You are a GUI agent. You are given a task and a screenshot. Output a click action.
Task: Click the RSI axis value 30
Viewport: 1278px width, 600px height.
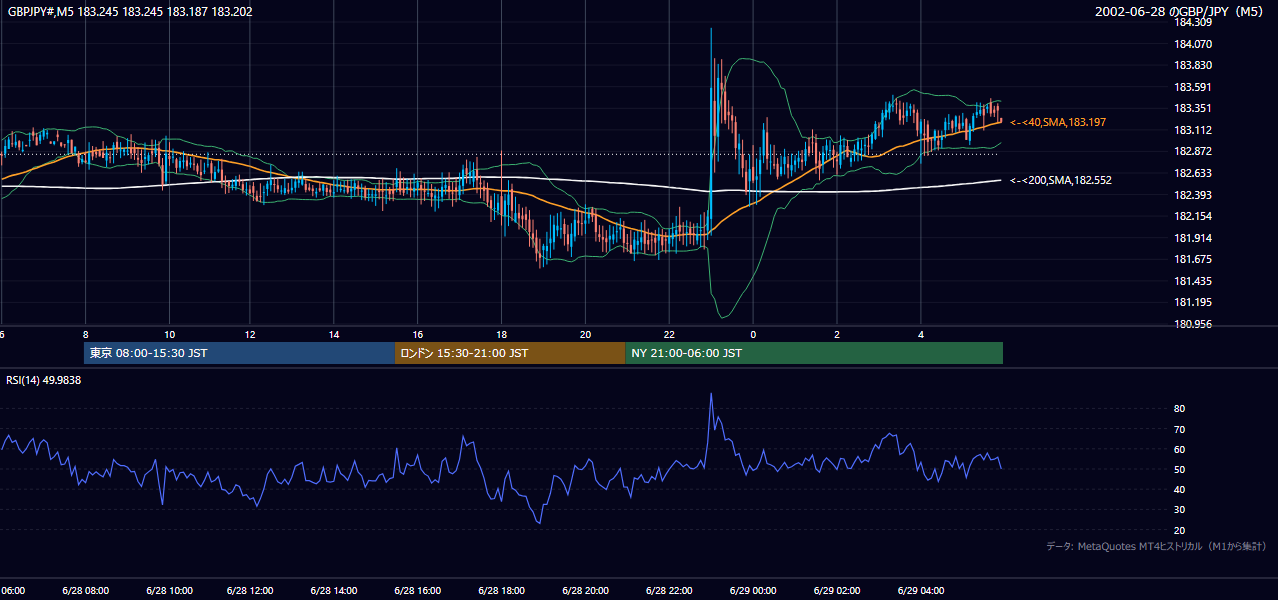[x=1180, y=509]
